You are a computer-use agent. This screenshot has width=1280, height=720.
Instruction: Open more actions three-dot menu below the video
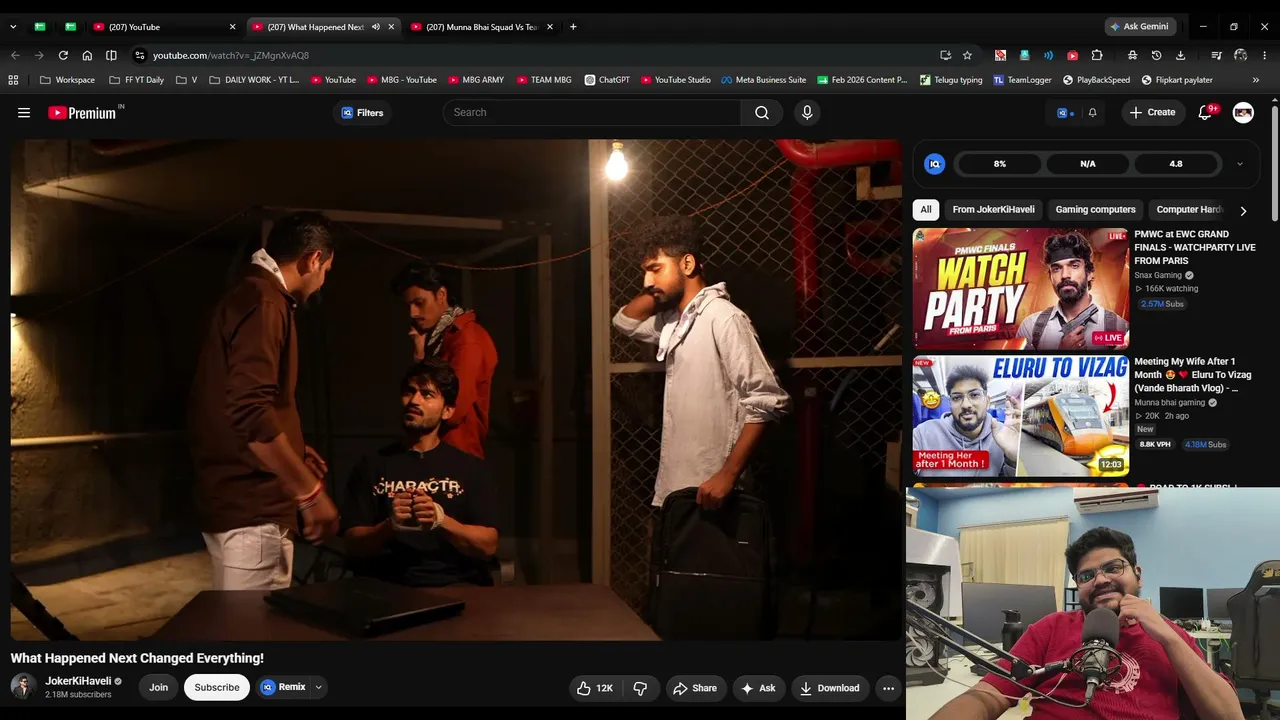(888, 688)
